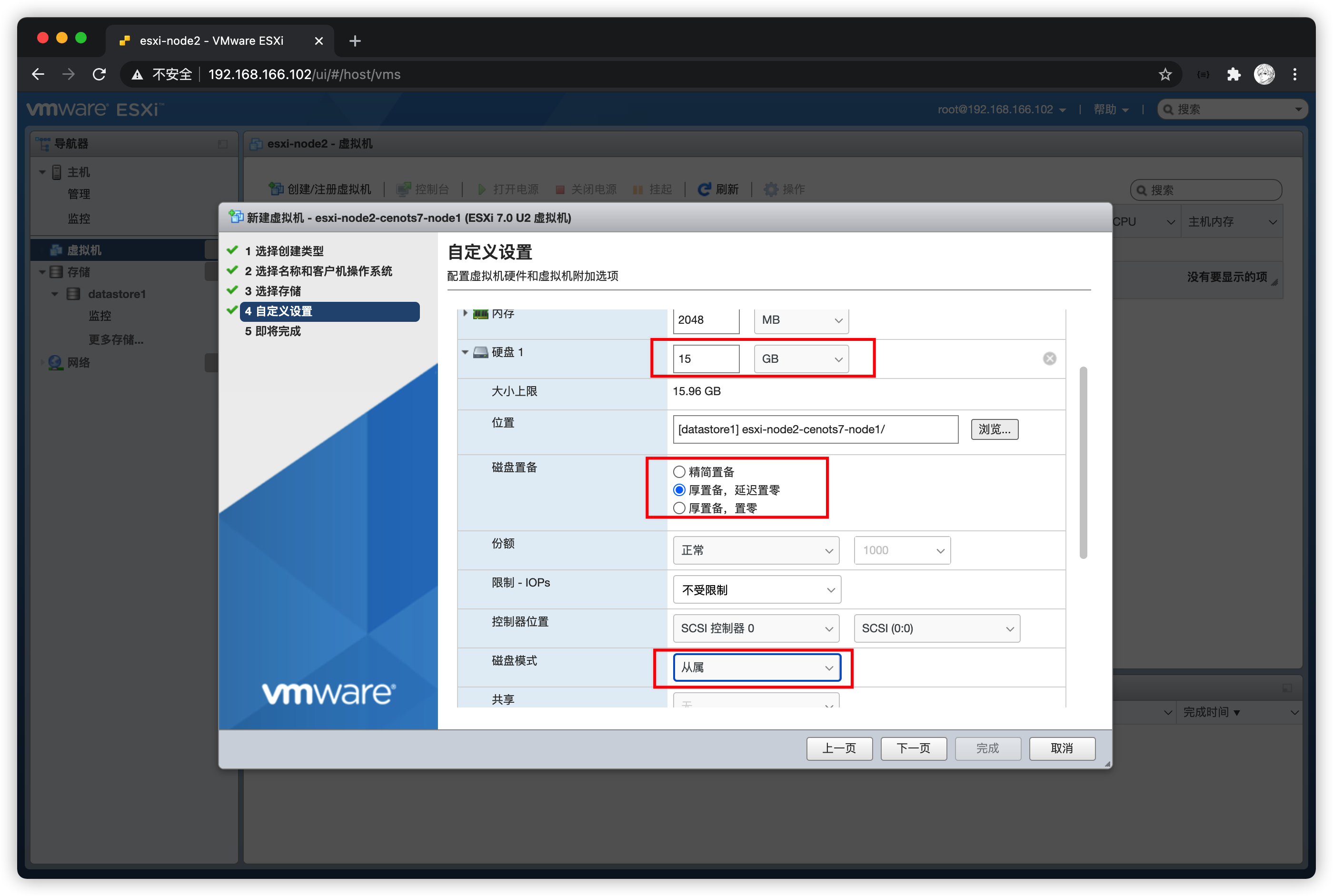Open the disk mode dropdown
The image size is (1333, 896).
click(x=756, y=667)
